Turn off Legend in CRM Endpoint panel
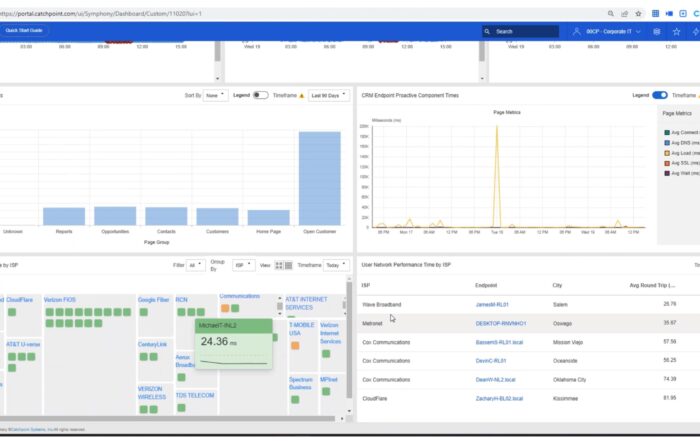The width and height of the screenshot is (700, 441). pyautogui.click(x=660, y=95)
